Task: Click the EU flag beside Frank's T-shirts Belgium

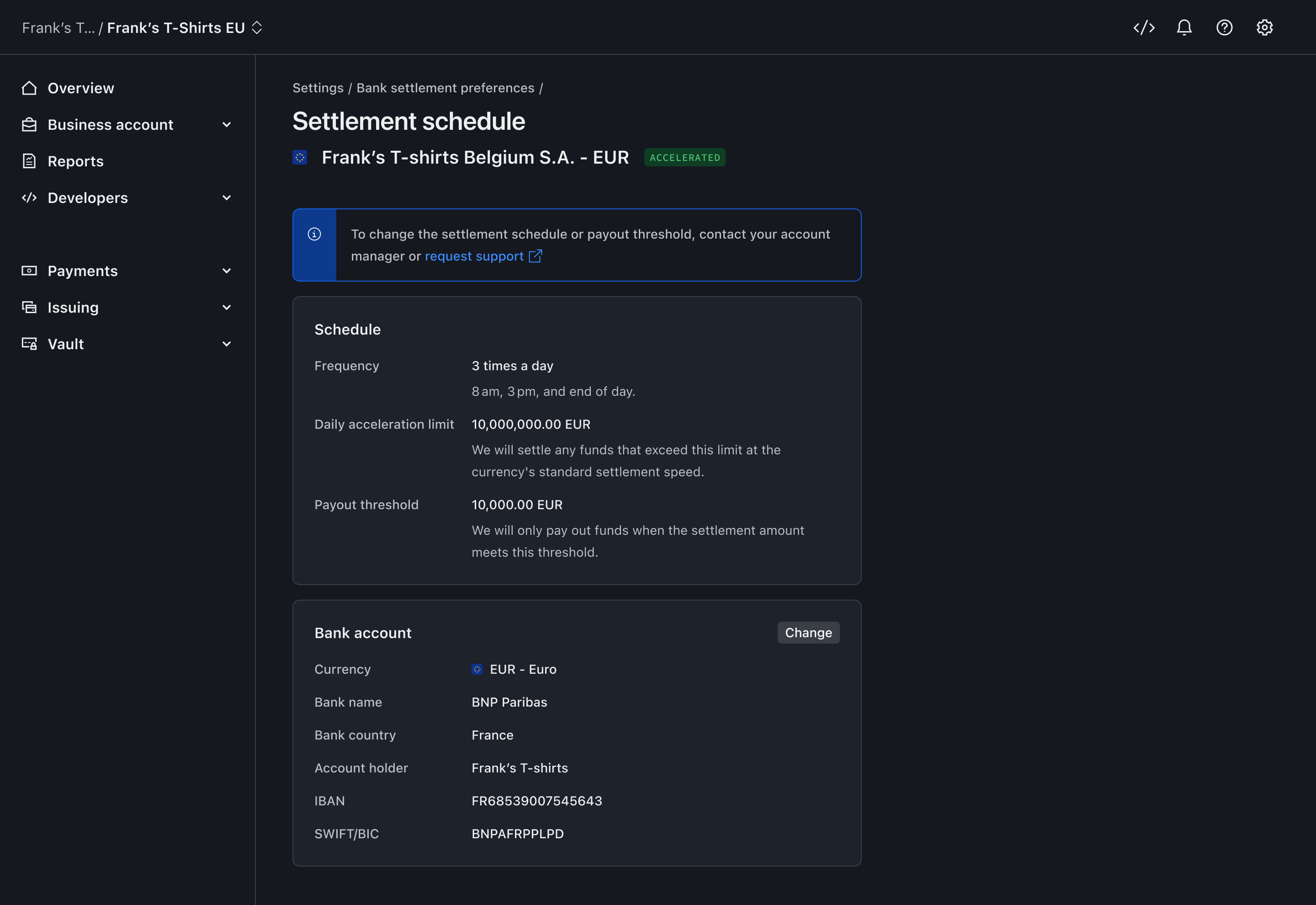Action: (300, 157)
